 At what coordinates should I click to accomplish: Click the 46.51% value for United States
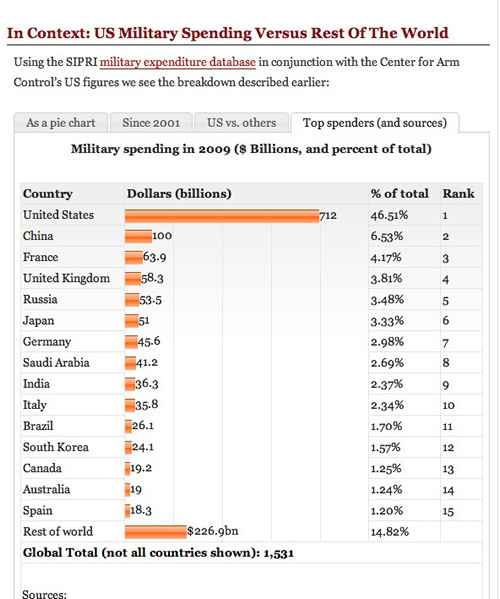coord(389,215)
